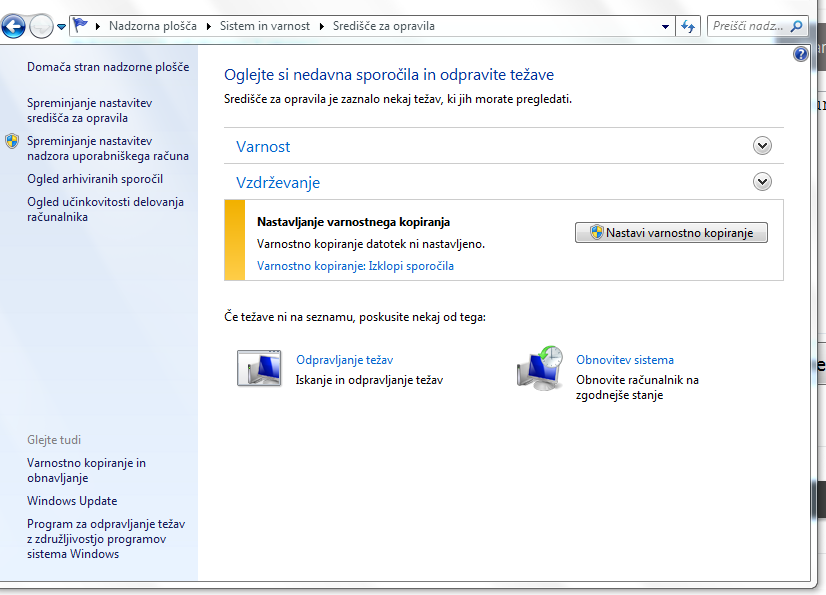Open Domača stran nadzorne plošče link
Viewport: 826px width, 595px height.
(x=108, y=67)
